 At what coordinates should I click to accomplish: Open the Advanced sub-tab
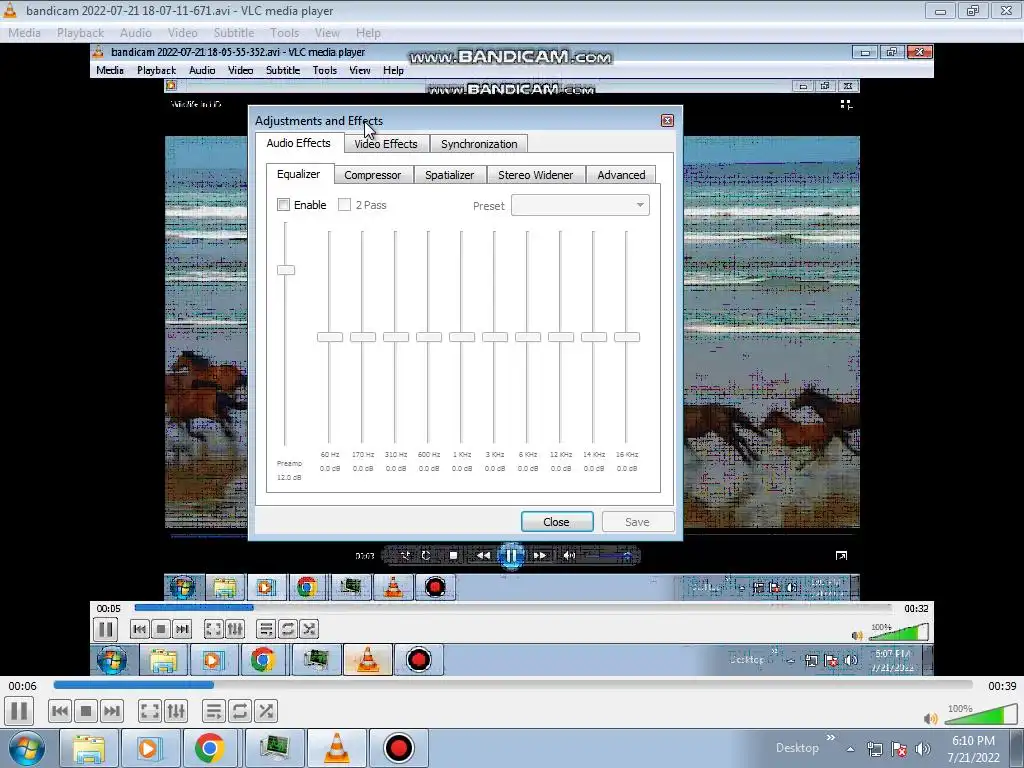pyautogui.click(x=621, y=175)
